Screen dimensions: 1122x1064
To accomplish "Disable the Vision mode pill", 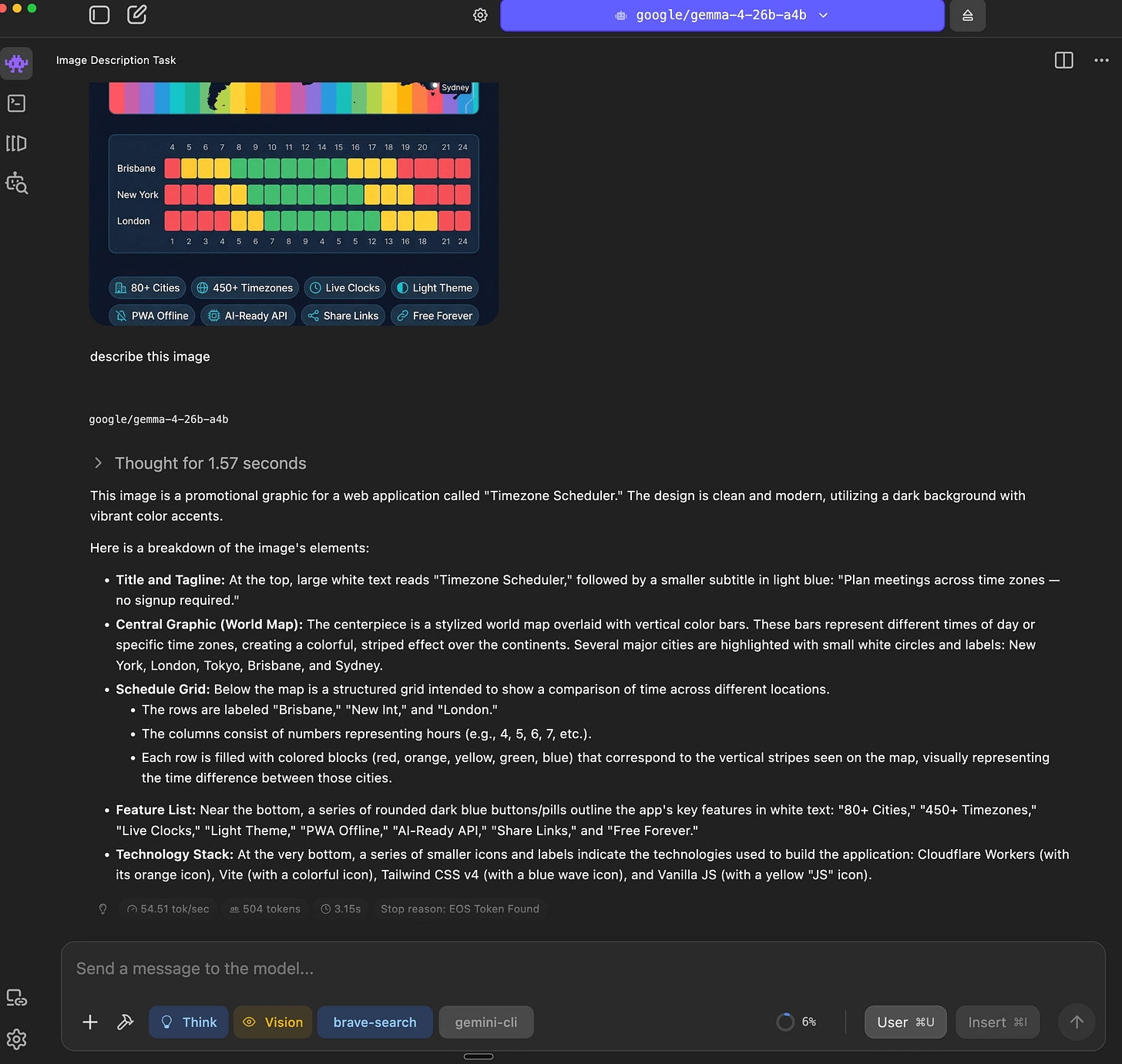I will [x=272, y=1022].
